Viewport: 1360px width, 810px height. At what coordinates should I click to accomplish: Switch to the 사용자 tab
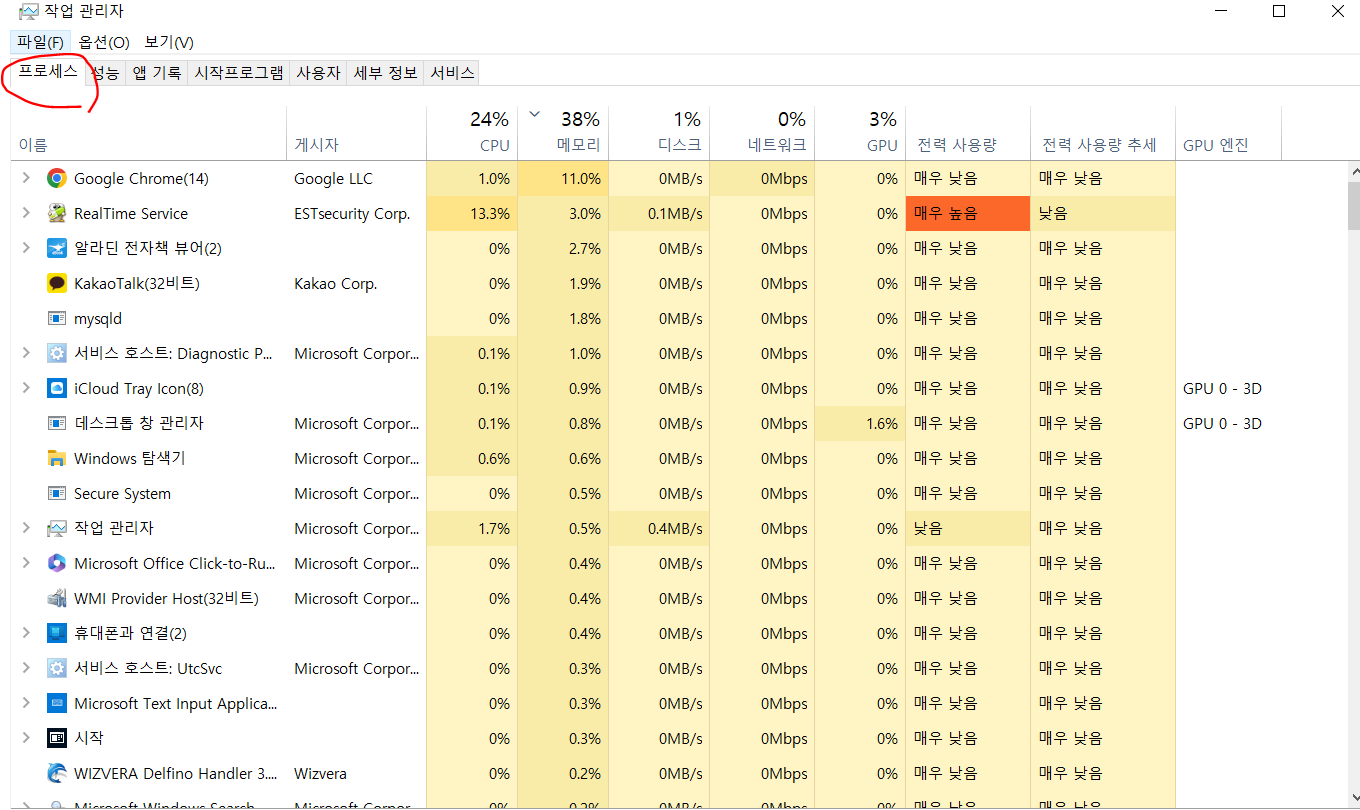(319, 73)
